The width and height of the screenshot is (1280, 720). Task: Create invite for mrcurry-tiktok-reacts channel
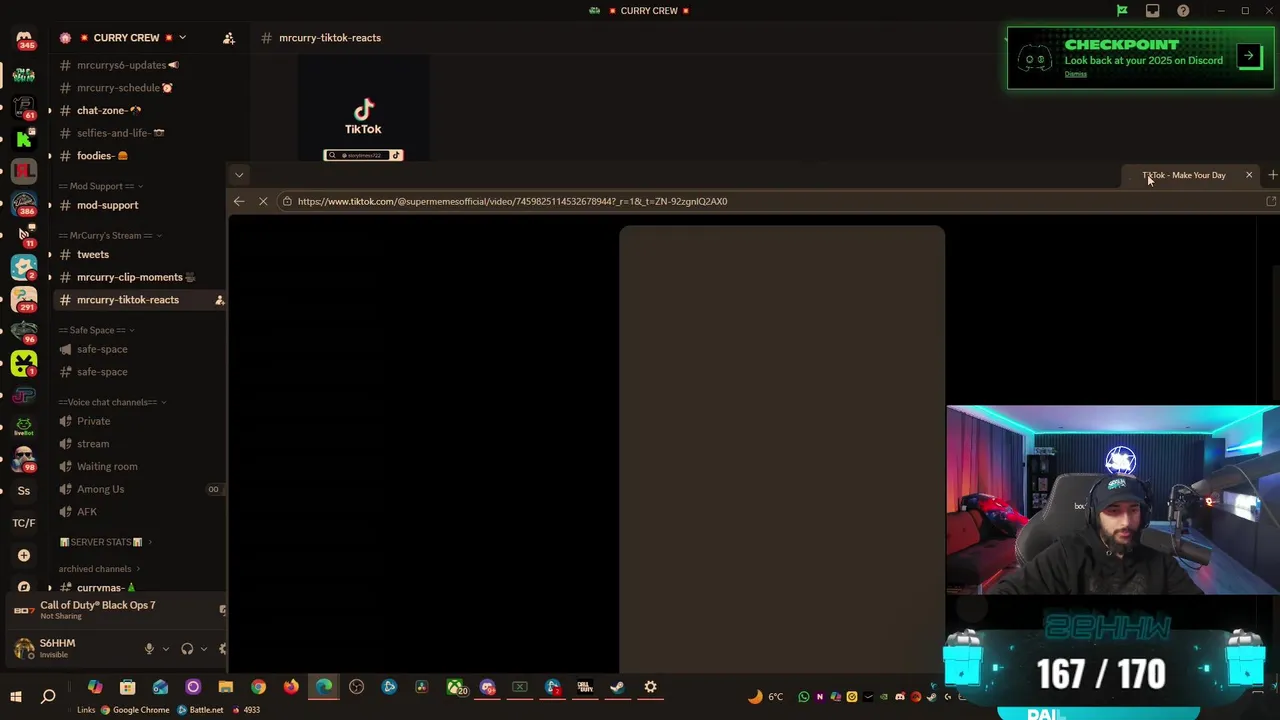coord(220,300)
